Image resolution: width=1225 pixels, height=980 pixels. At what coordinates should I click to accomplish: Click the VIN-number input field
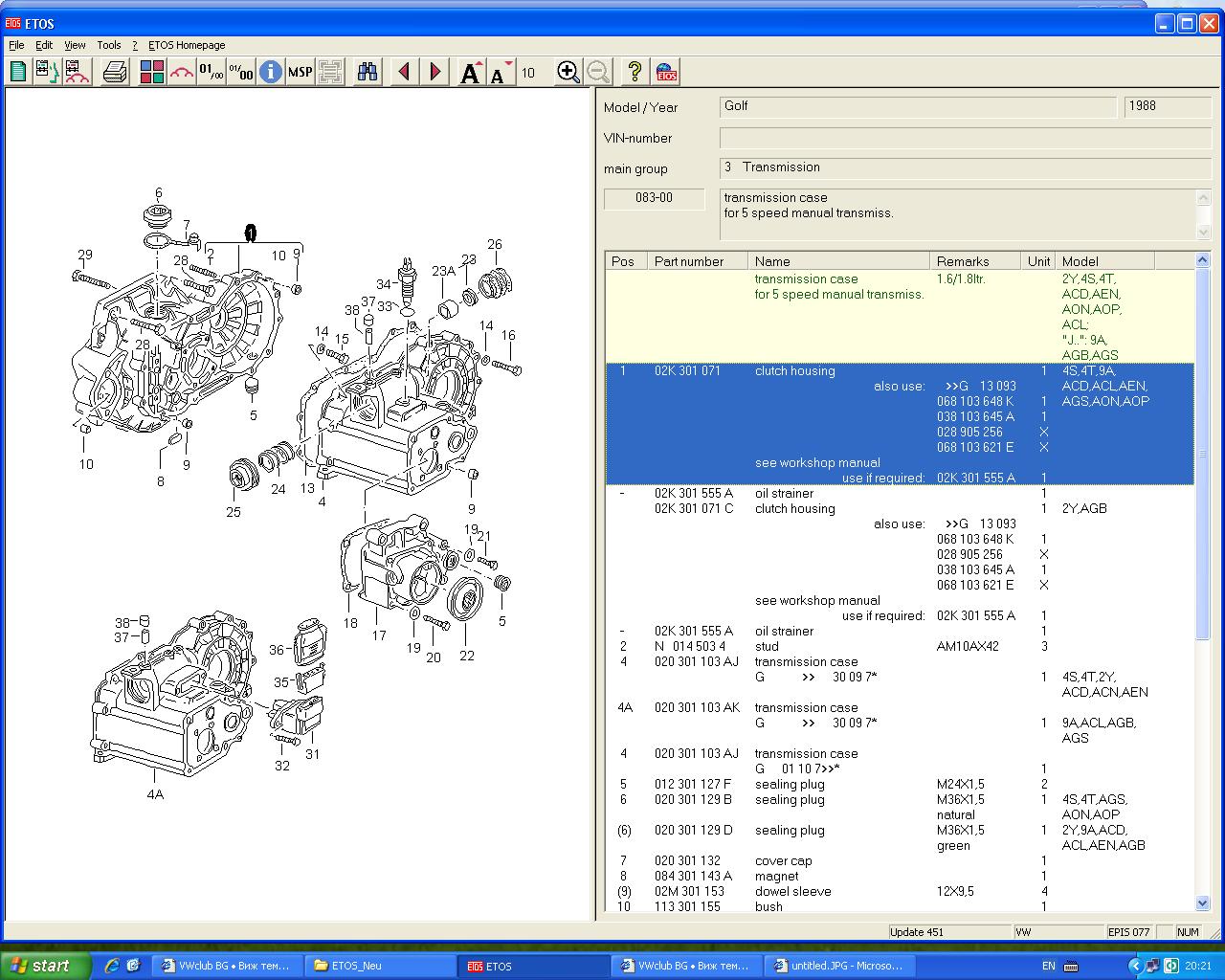965,138
